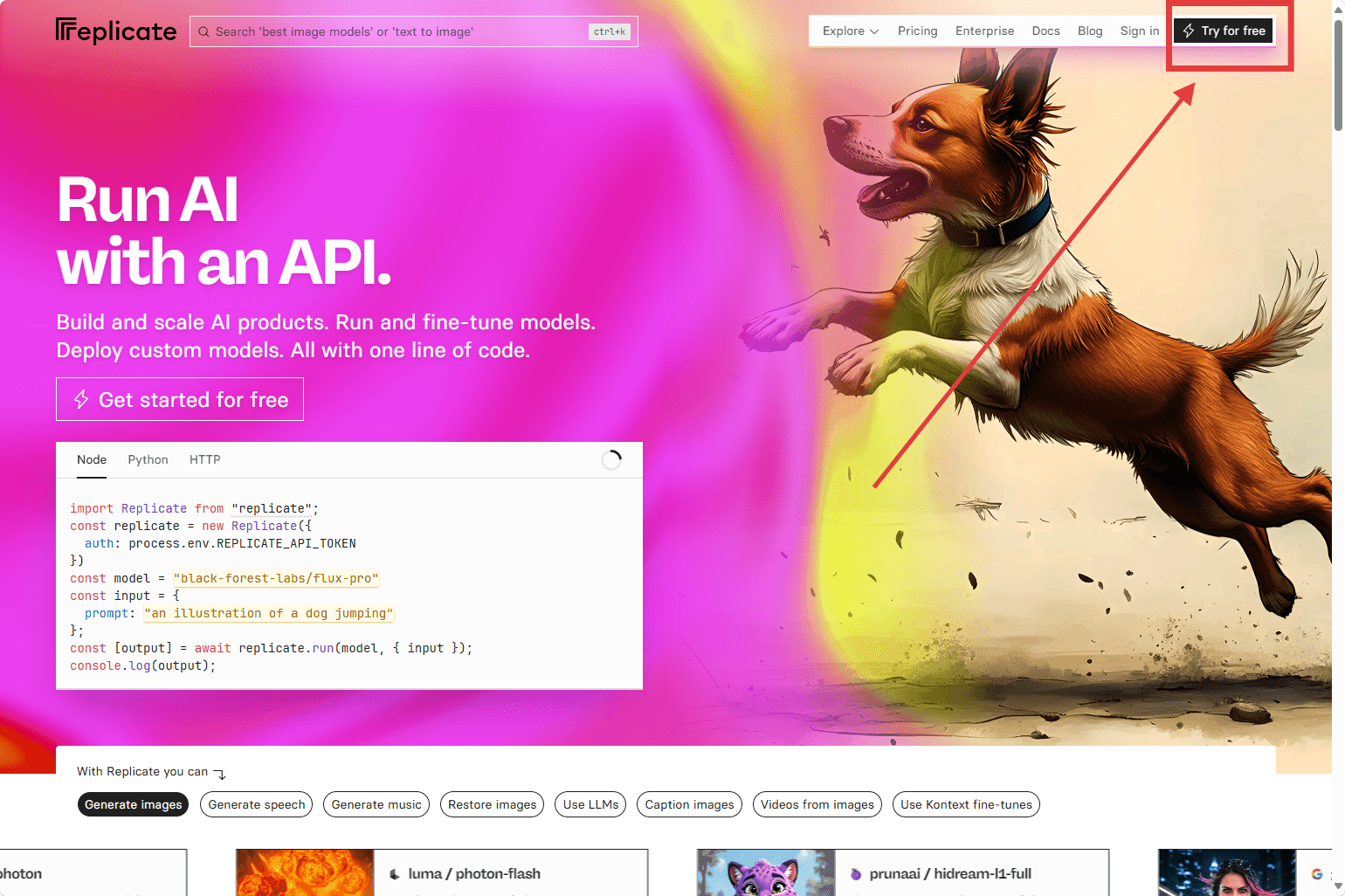Screen dimensions: 1345x896
Task: Select the Caption images pill
Action: tap(690, 804)
